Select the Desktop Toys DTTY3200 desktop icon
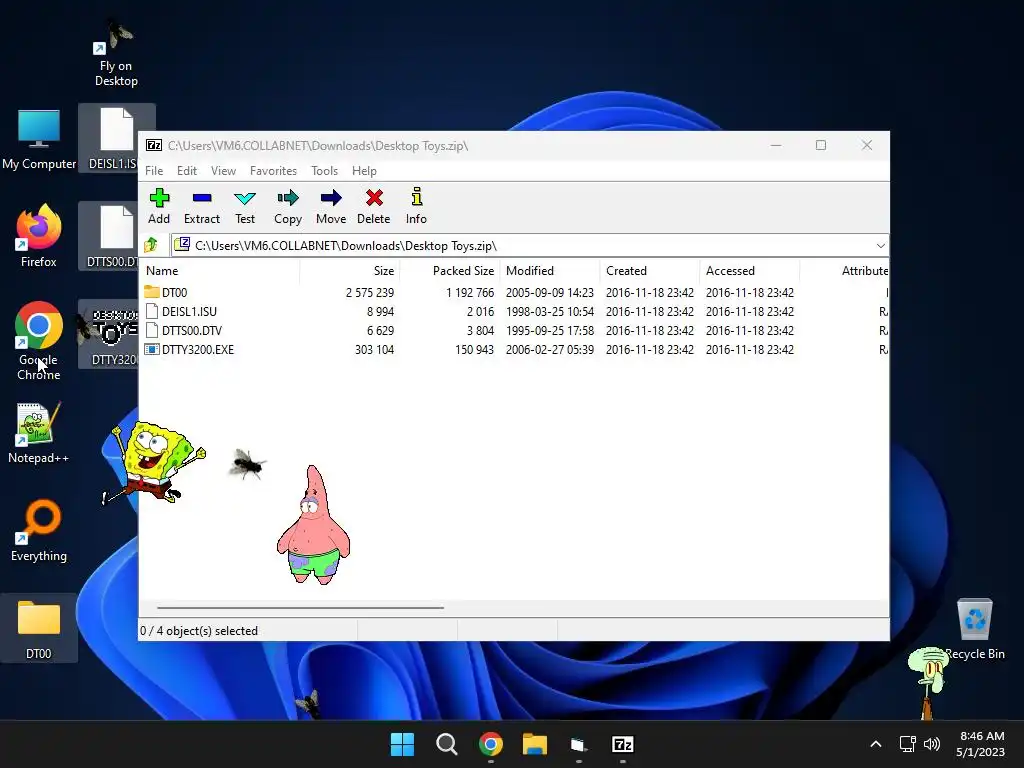Screen dimensions: 1024x768 tap(111, 334)
